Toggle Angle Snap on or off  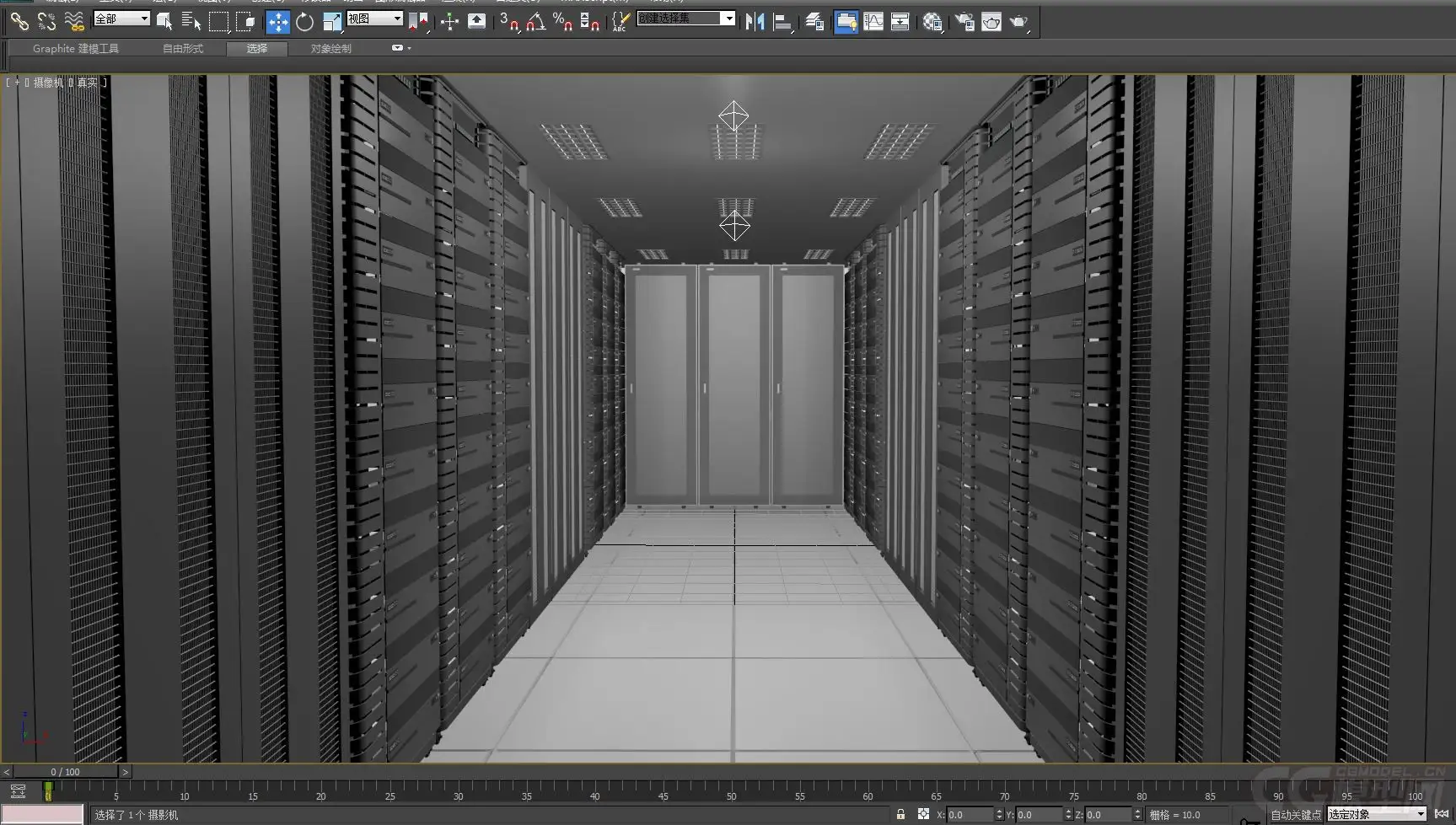coord(535,22)
